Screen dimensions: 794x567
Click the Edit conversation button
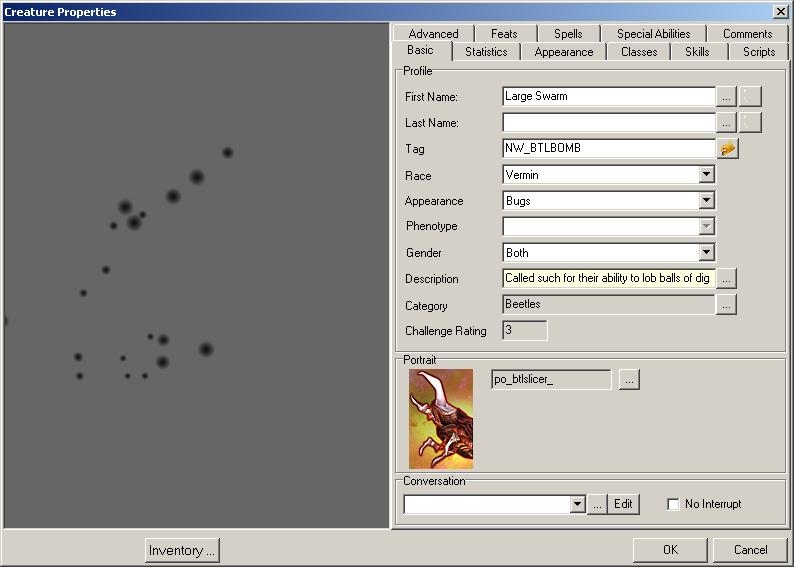[x=624, y=504]
